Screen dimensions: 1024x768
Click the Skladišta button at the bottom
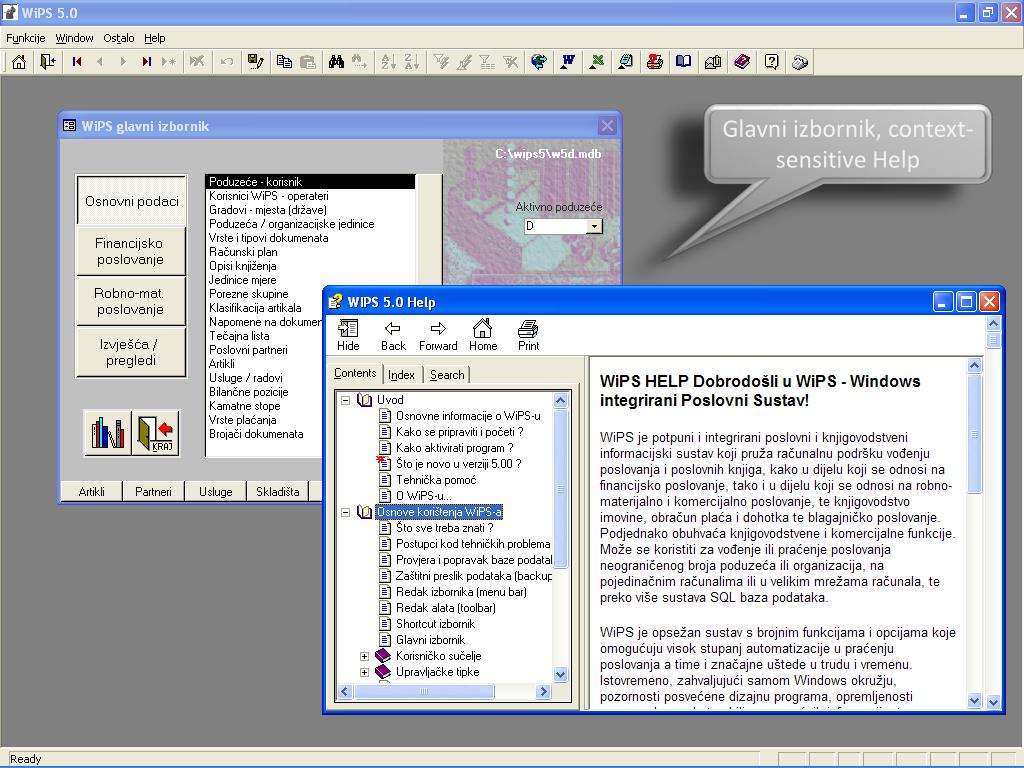(278, 492)
